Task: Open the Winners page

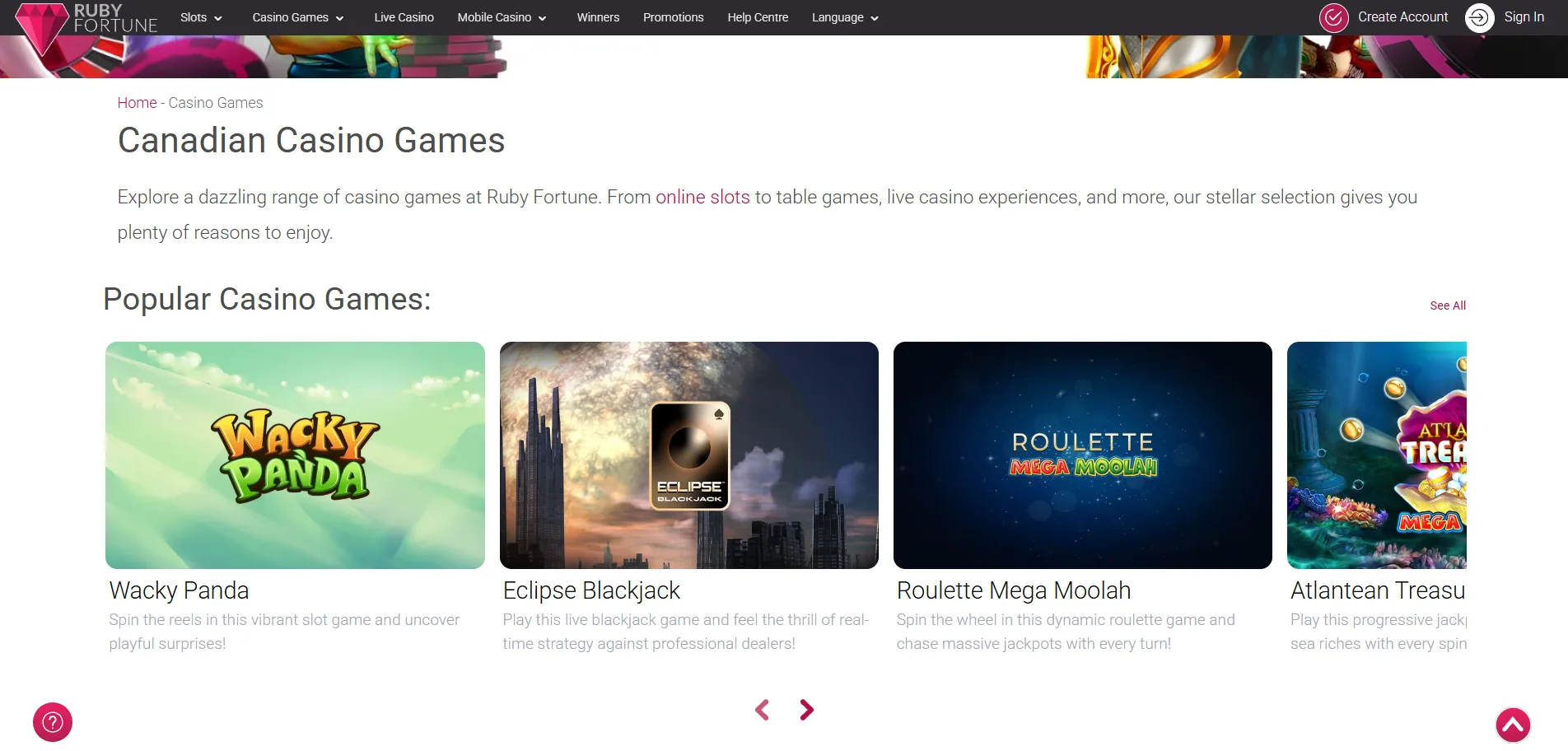Action: [x=598, y=17]
